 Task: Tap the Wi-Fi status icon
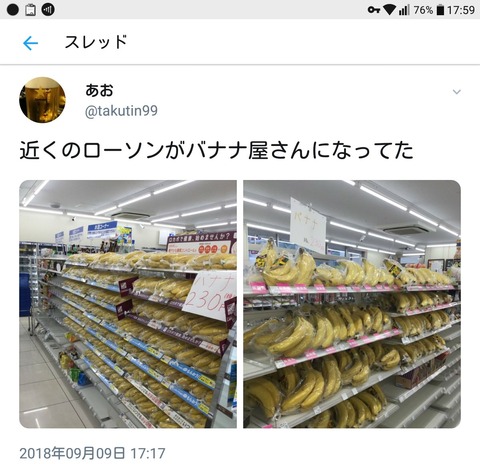click(x=389, y=10)
